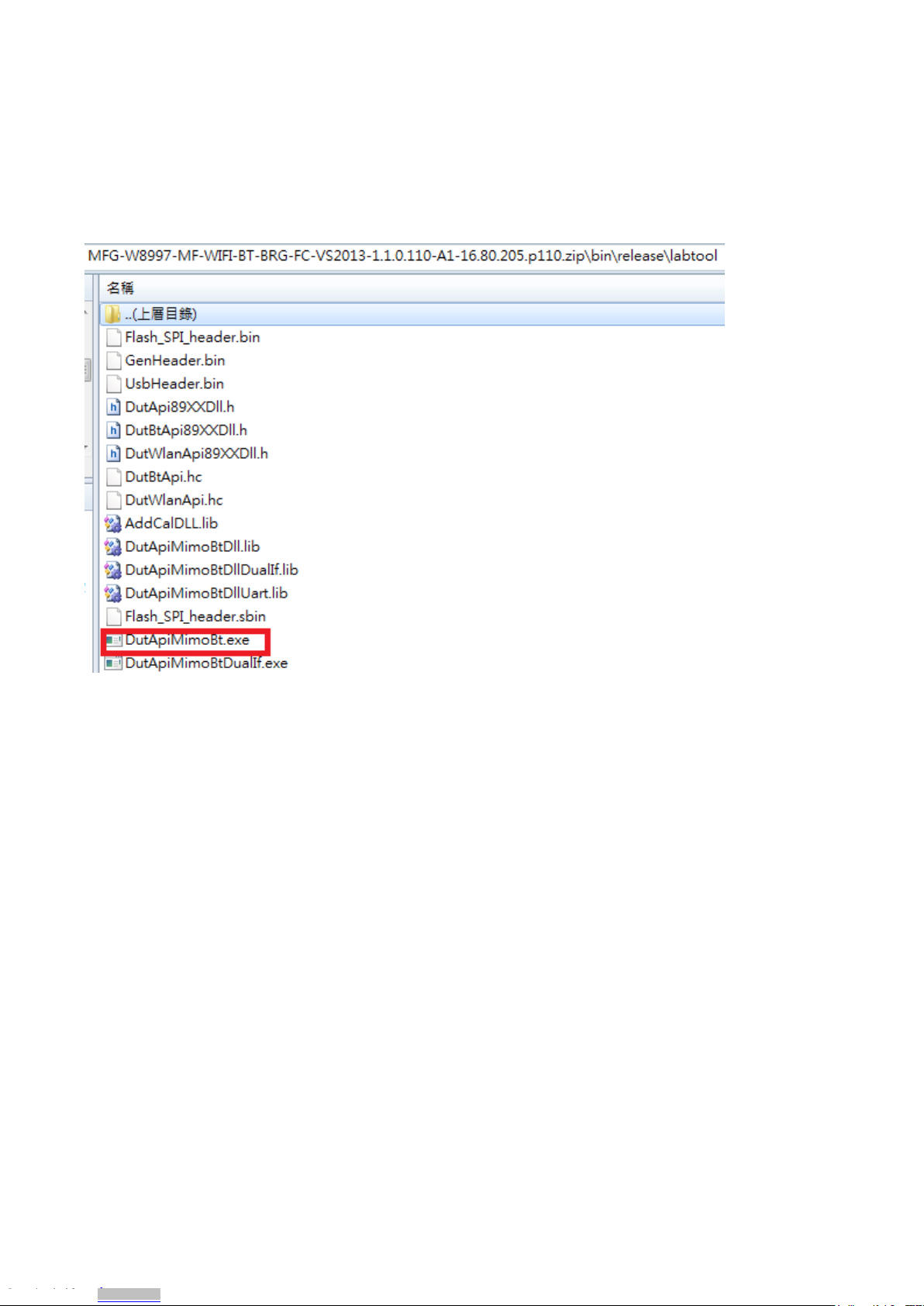The image size is (924, 1306).
Task: Select the file name DutBtApi89XXDll.h
Action: [x=186, y=430]
